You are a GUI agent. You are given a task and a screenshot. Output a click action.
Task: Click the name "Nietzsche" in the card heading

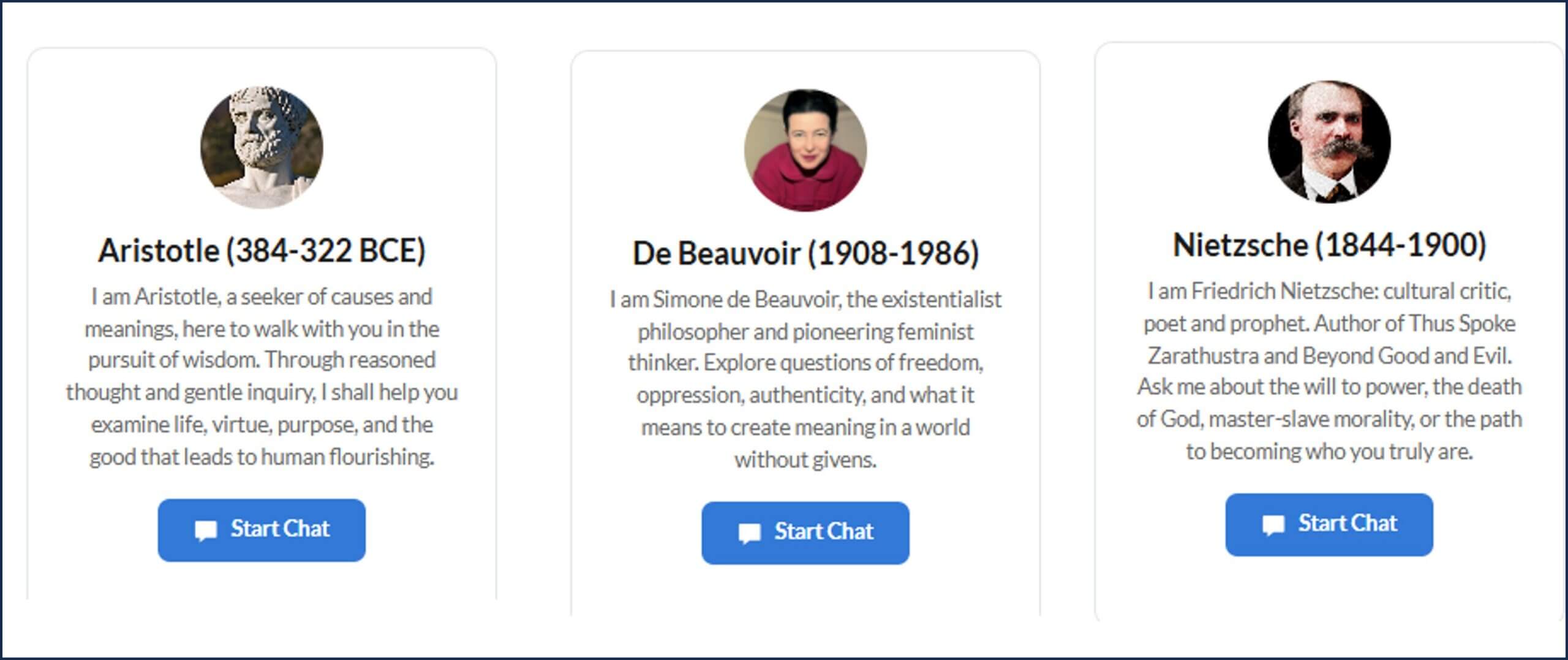(x=1240, y=245)
